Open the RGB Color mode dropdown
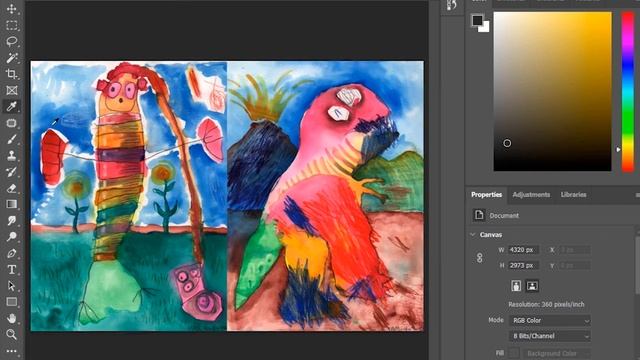The height and width of the screenshot is (360, 640). point(550,320)
